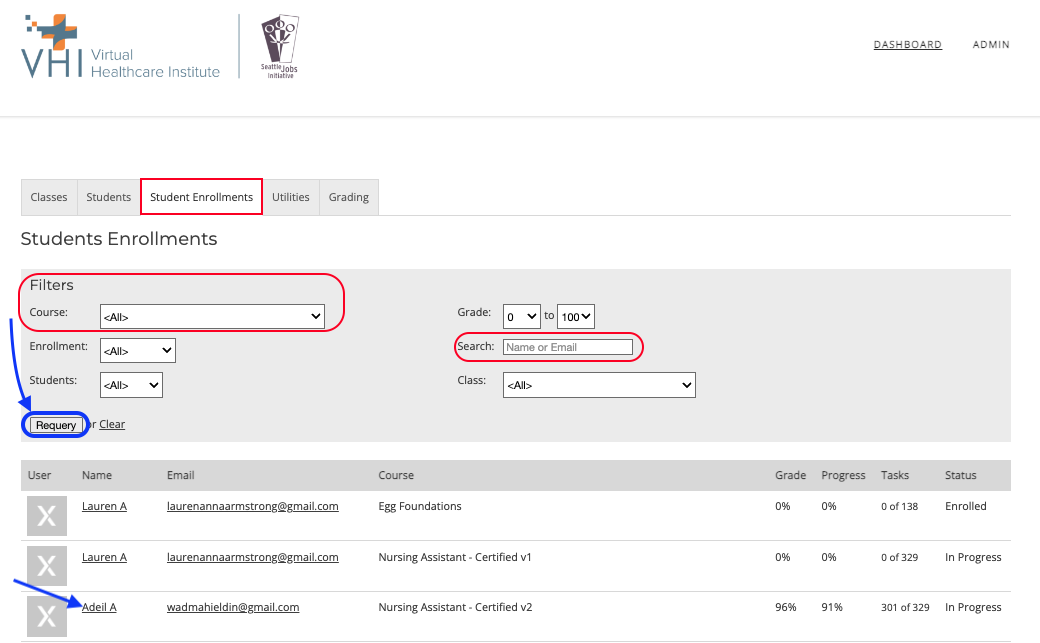The height and width of the screenshot is (643, 1040).
Task: Click the 0 of 329 tasks value
Action: click(x=899, y=557)
